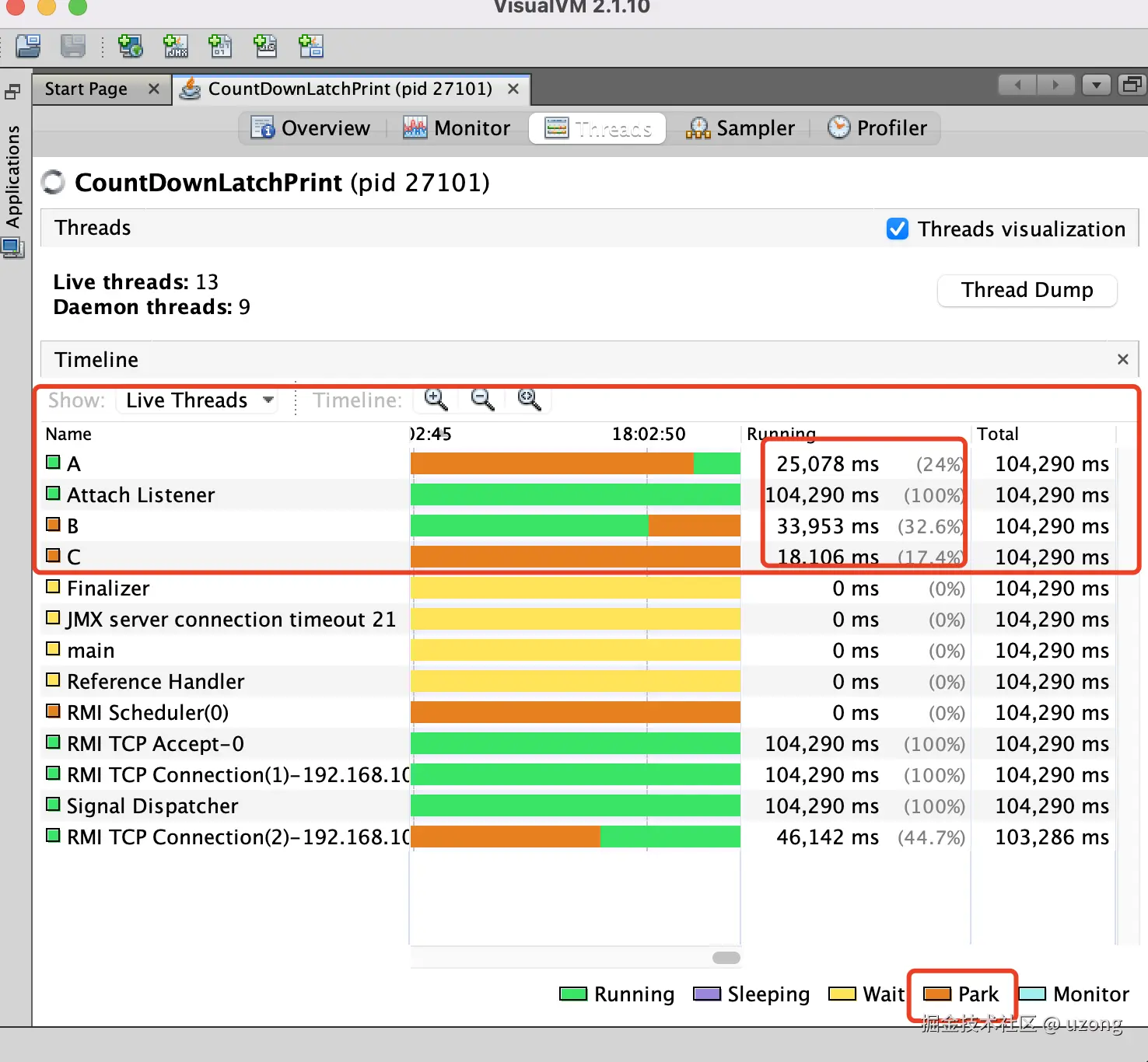Close the CountDownLatchPrint tab
This screenshot has width=1148, height=1062.
(x=513, y=89)
